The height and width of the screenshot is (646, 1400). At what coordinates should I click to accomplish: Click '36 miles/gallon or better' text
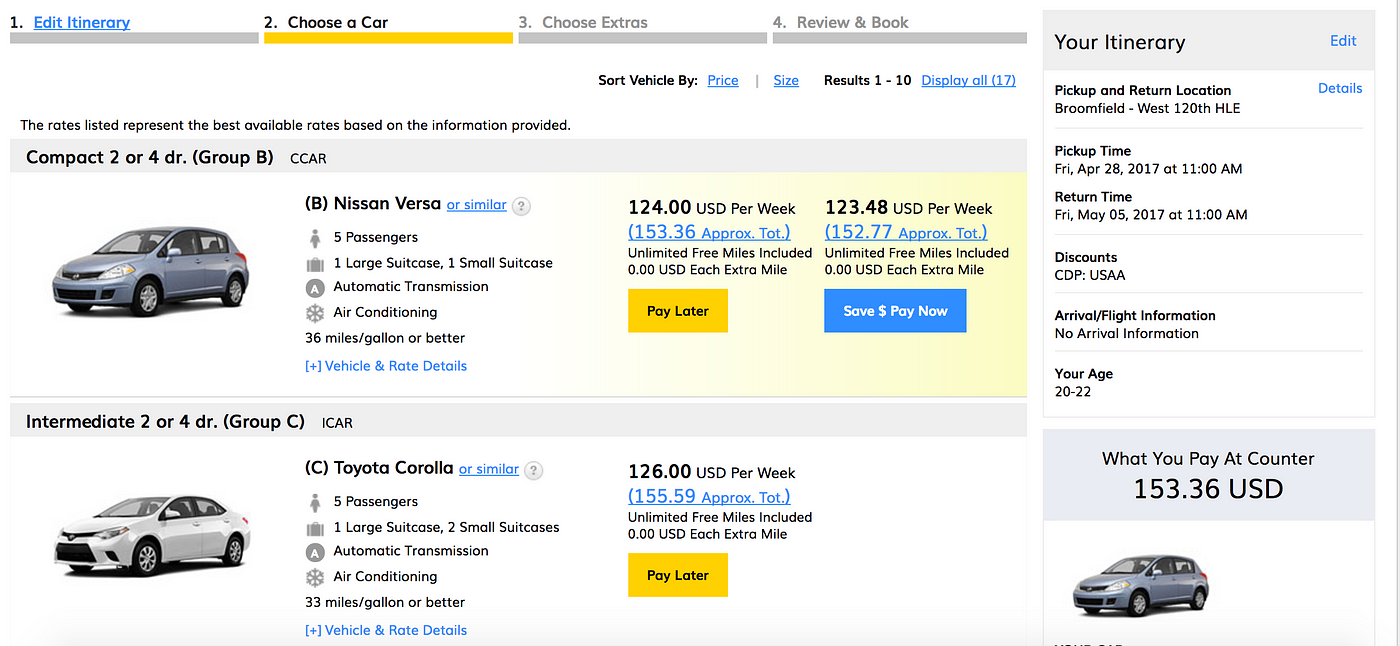coord(385,338)
